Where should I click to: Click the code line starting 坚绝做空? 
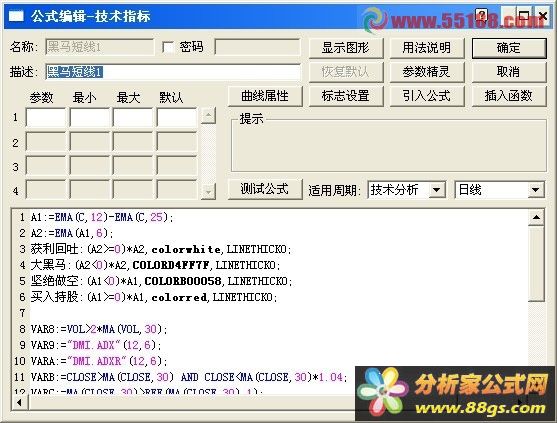[162, 281]
